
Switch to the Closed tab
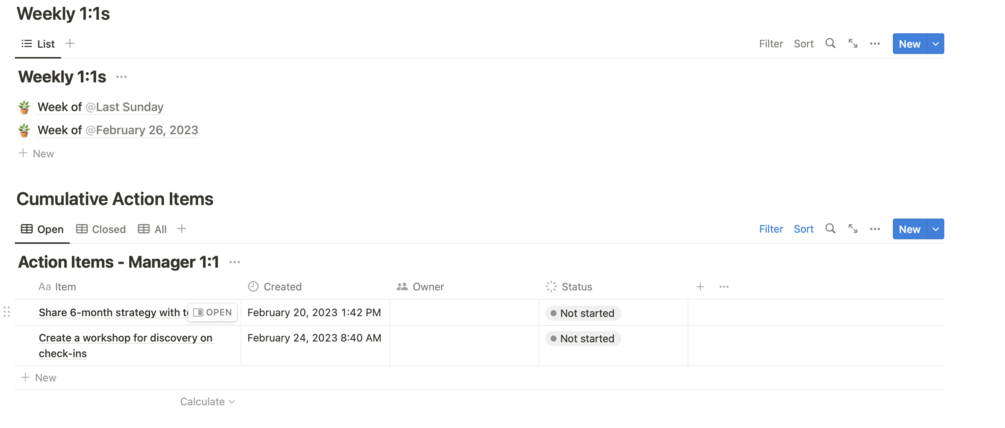[101, 229]
